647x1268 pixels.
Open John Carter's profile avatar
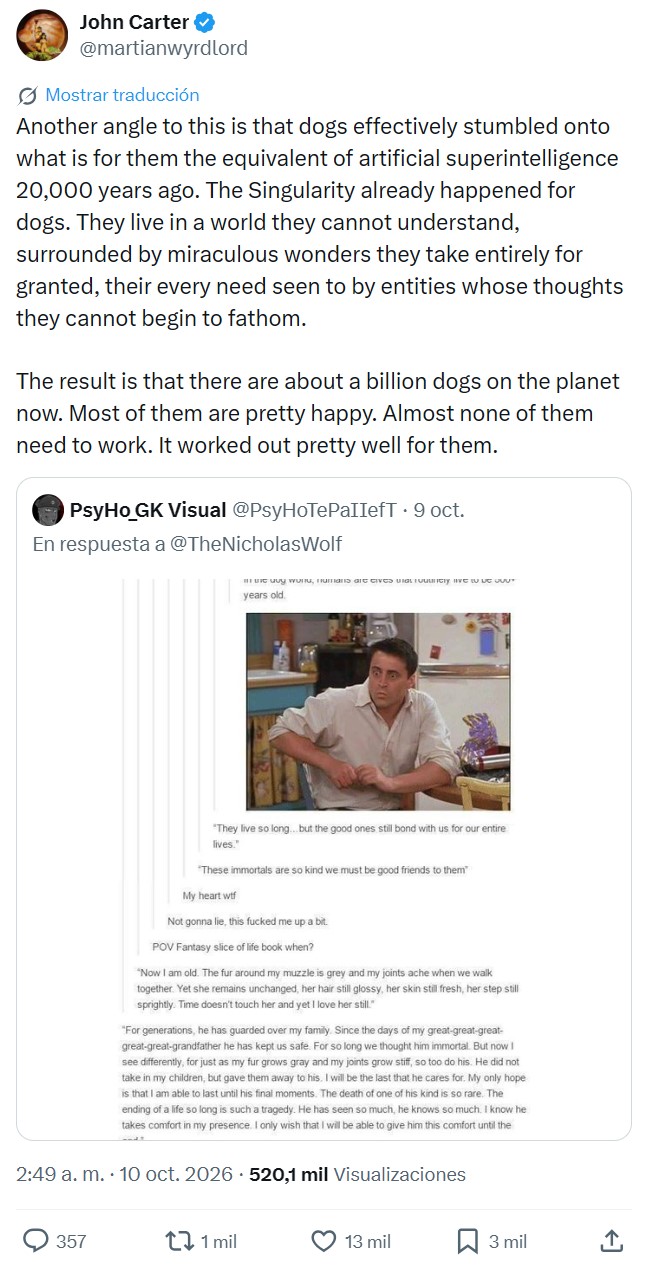[41, 34]
